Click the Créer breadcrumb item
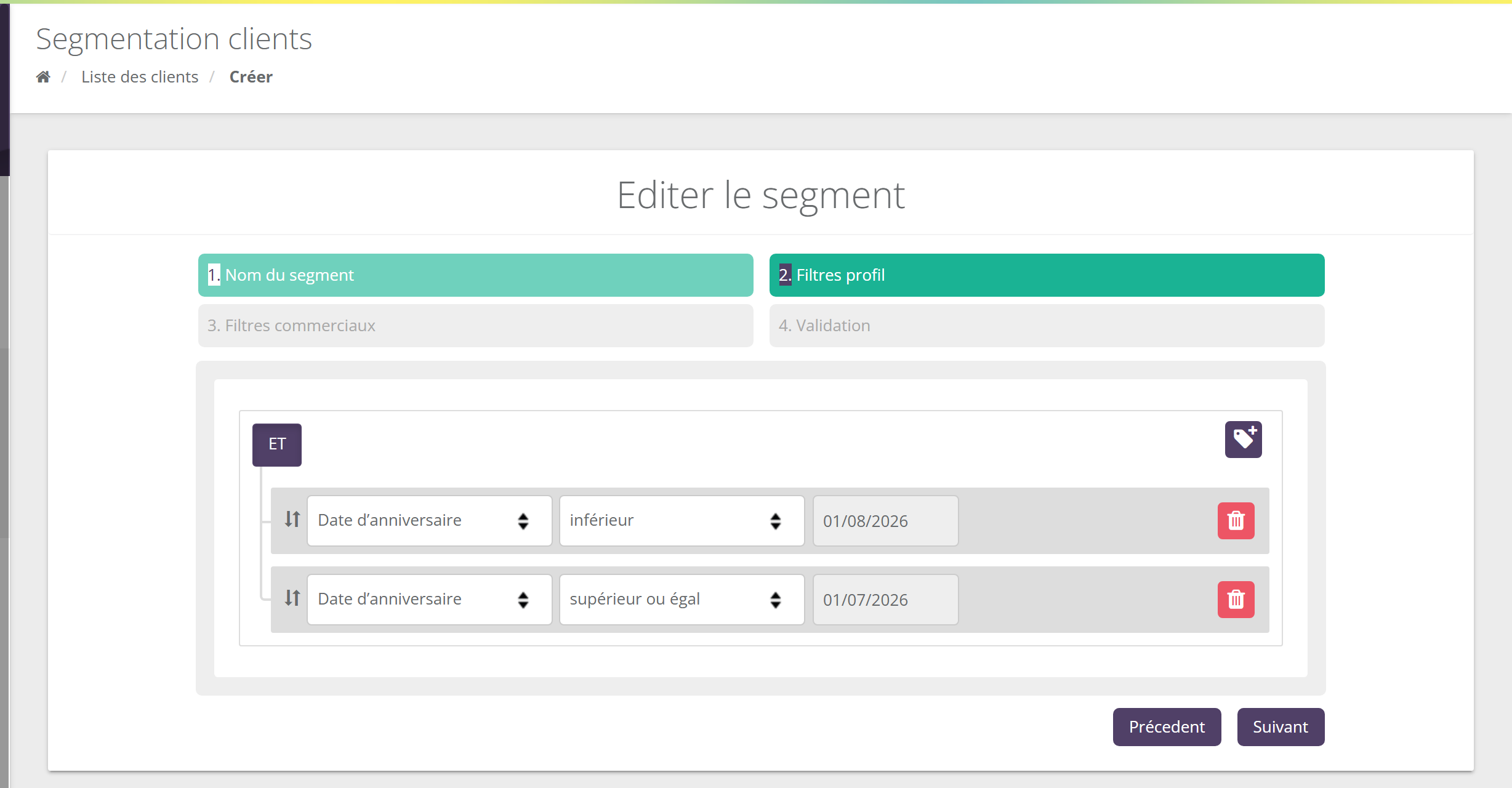Viewport: 1512px width, 788px height. click(x=251, y=77)
